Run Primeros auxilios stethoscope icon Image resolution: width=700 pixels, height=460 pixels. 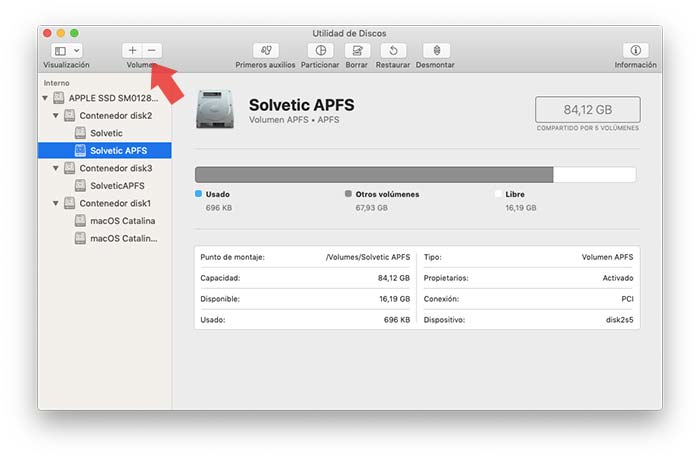(x=266, y=50)
